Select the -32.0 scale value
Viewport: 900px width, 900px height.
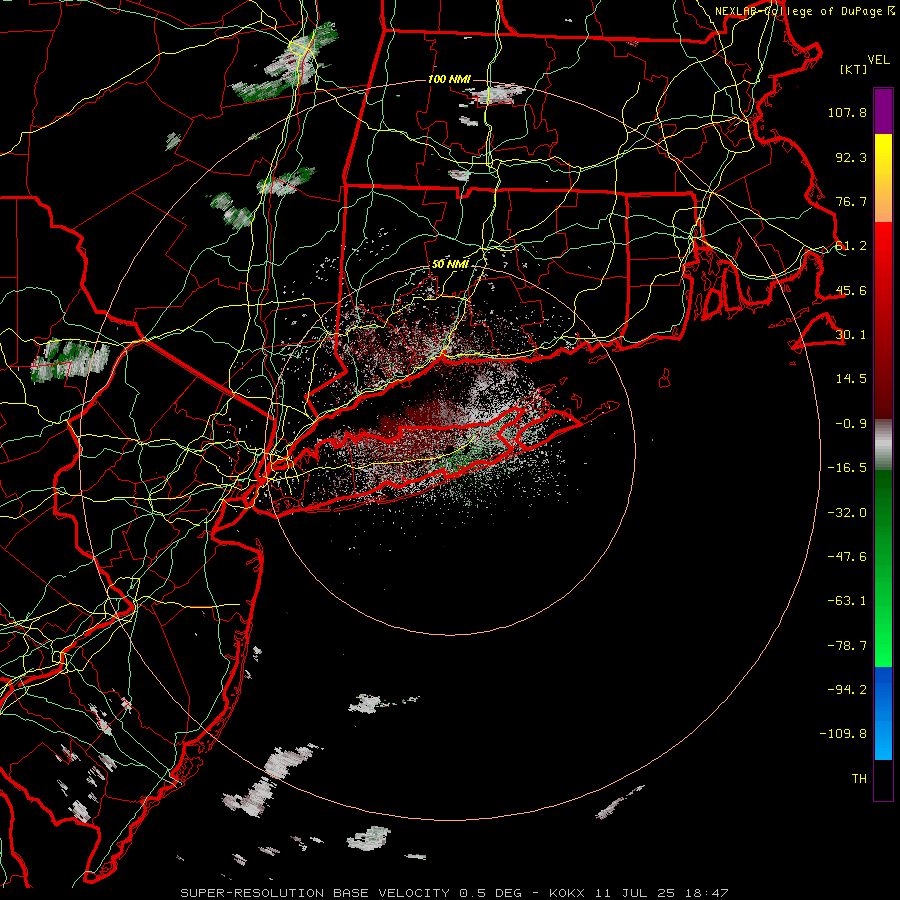coord(847,513)
